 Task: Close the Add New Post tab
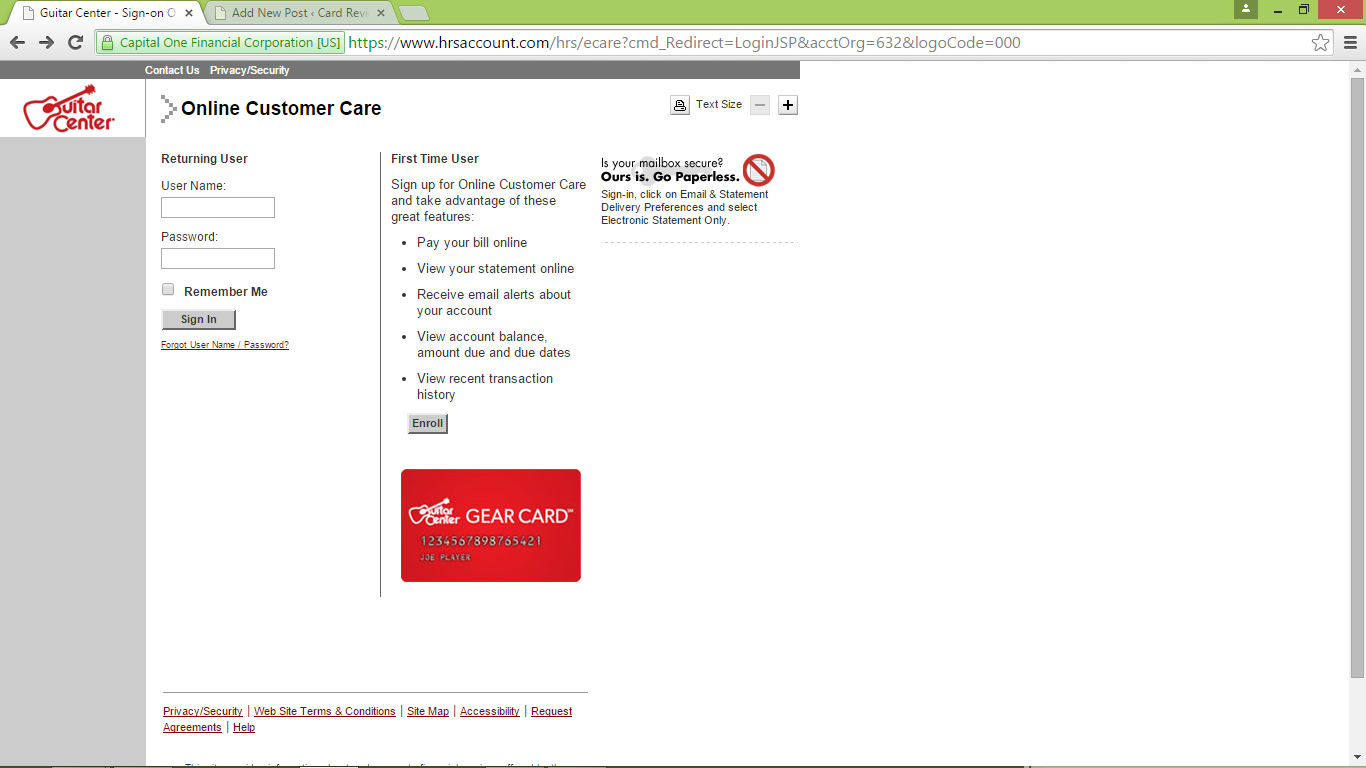(x=380, y=13)
